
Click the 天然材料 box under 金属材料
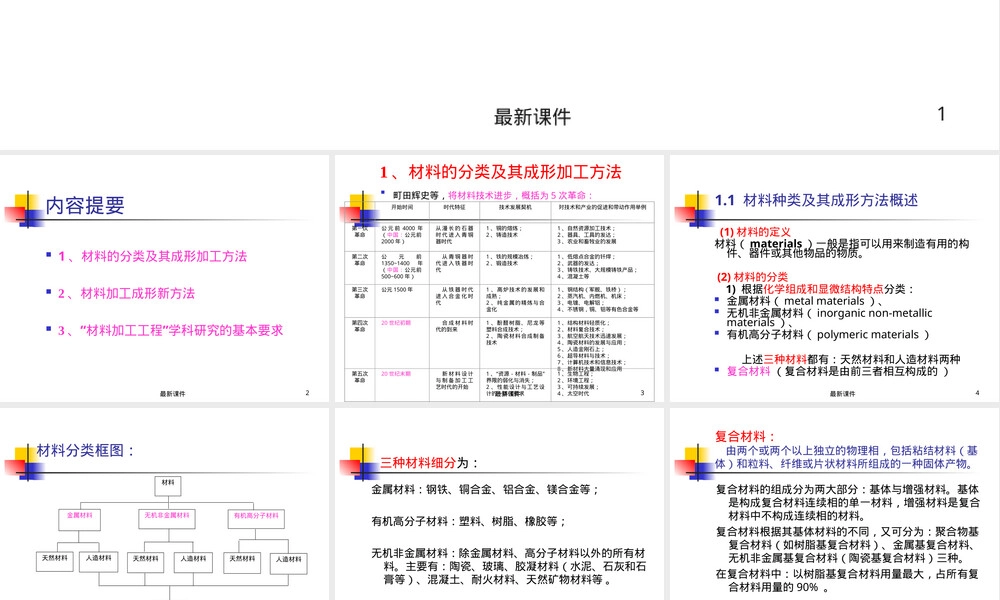point(55,561)
